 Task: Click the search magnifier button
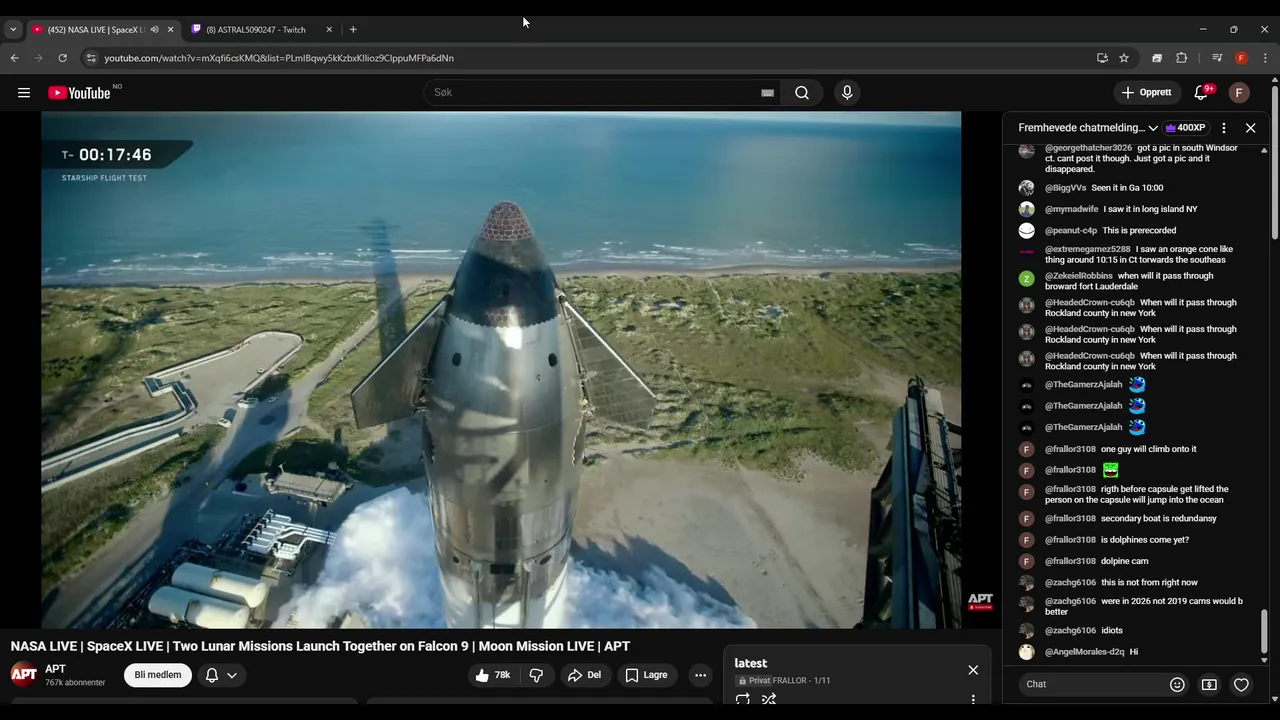tap(802, 93)
